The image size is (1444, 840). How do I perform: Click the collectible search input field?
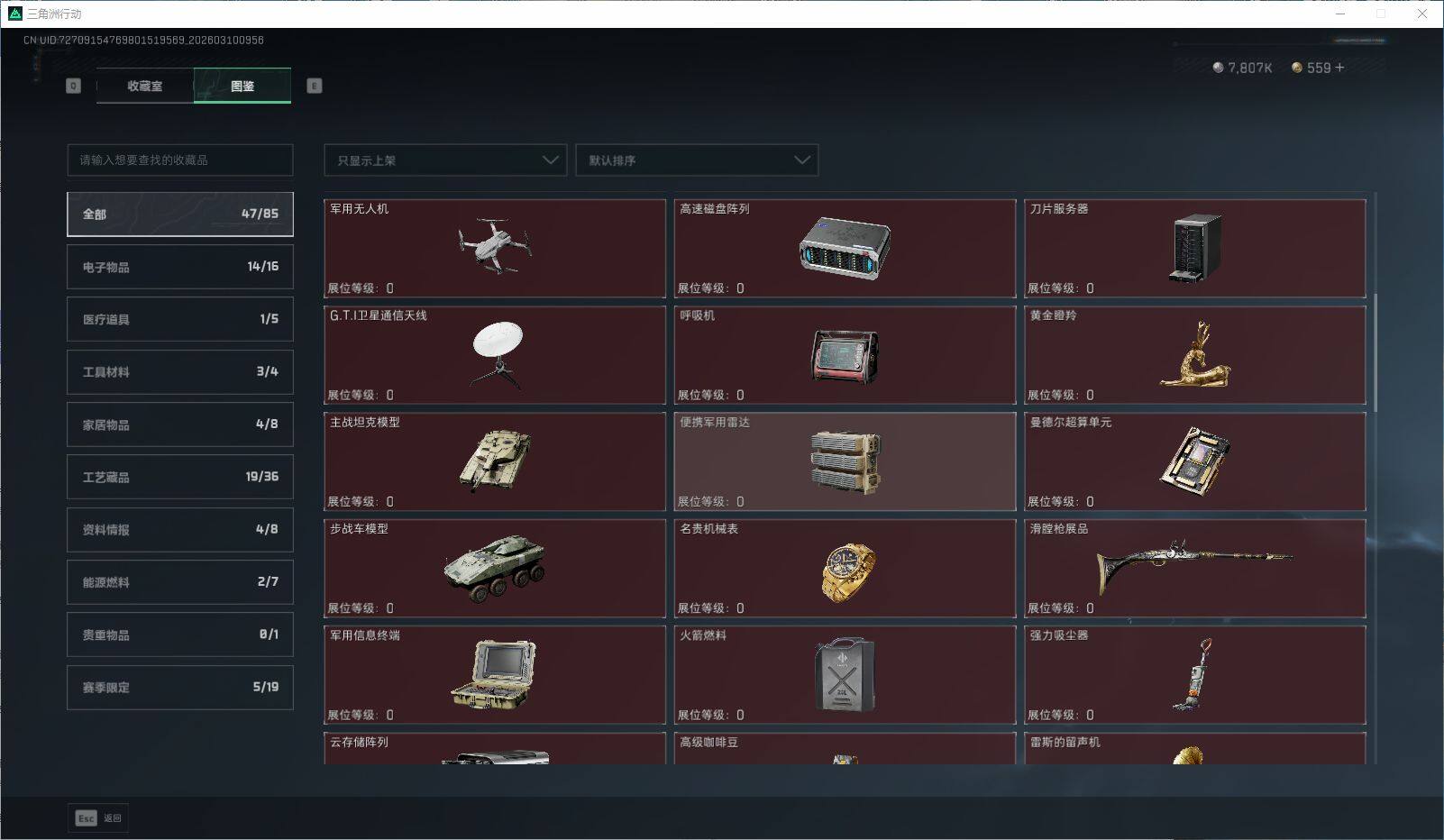179,160
